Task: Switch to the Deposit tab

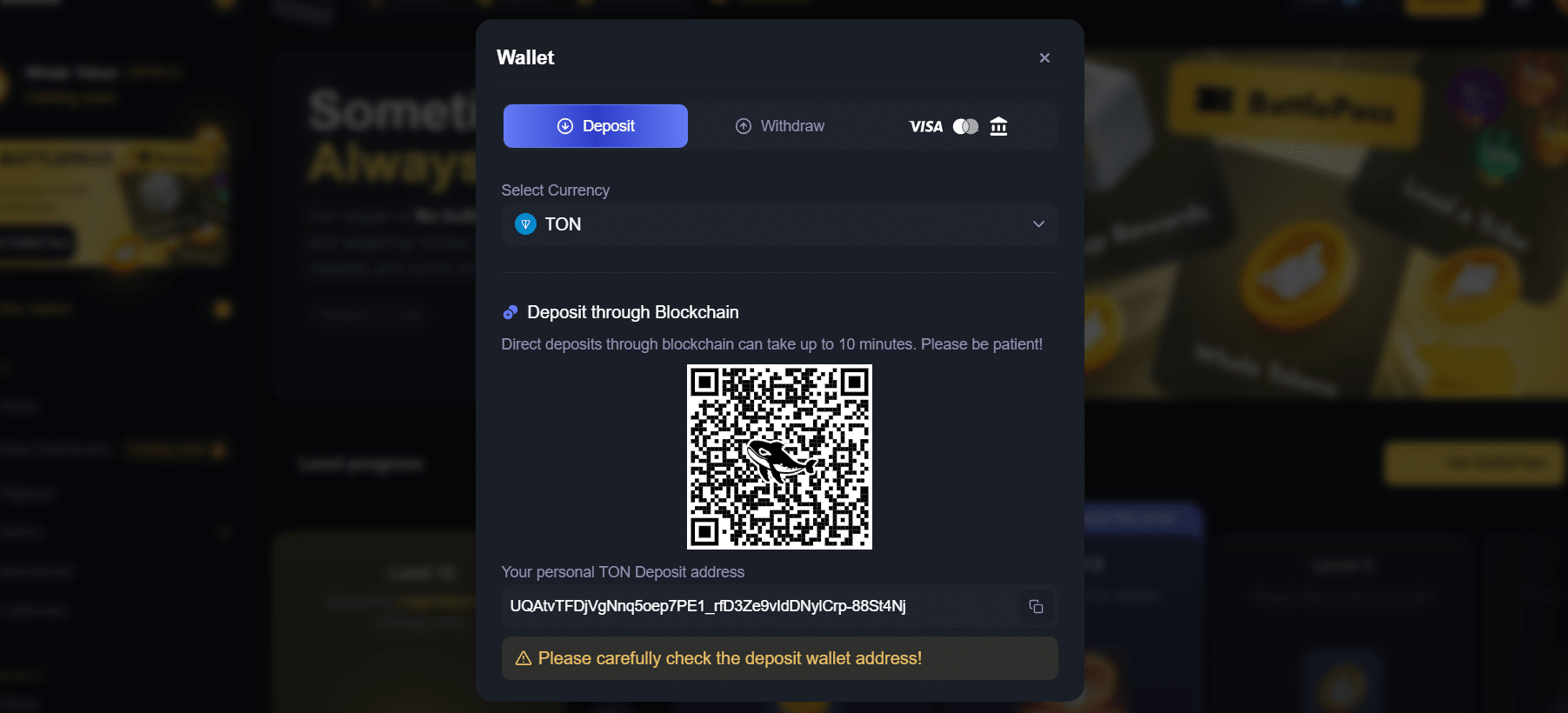Action: [x=596, y=126]
